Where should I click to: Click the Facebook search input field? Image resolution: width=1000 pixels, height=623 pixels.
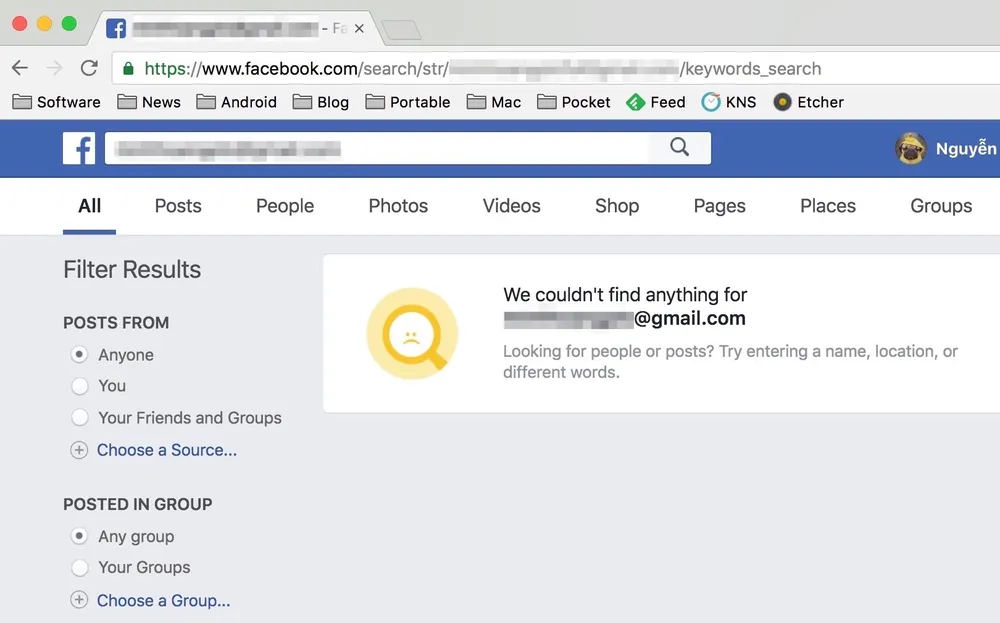click(380, 149)
